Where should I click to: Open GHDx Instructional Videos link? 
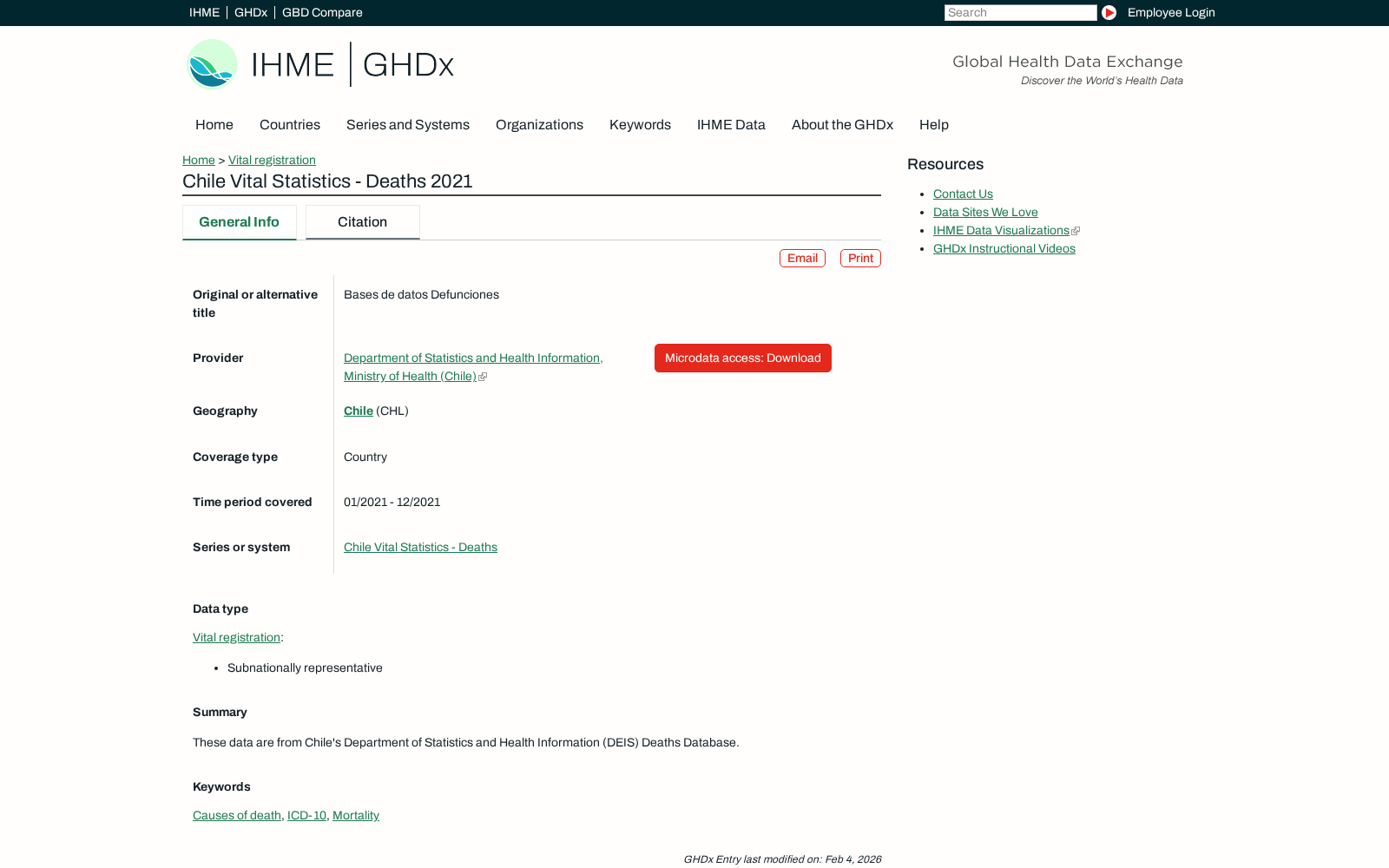coord(1004,249)
